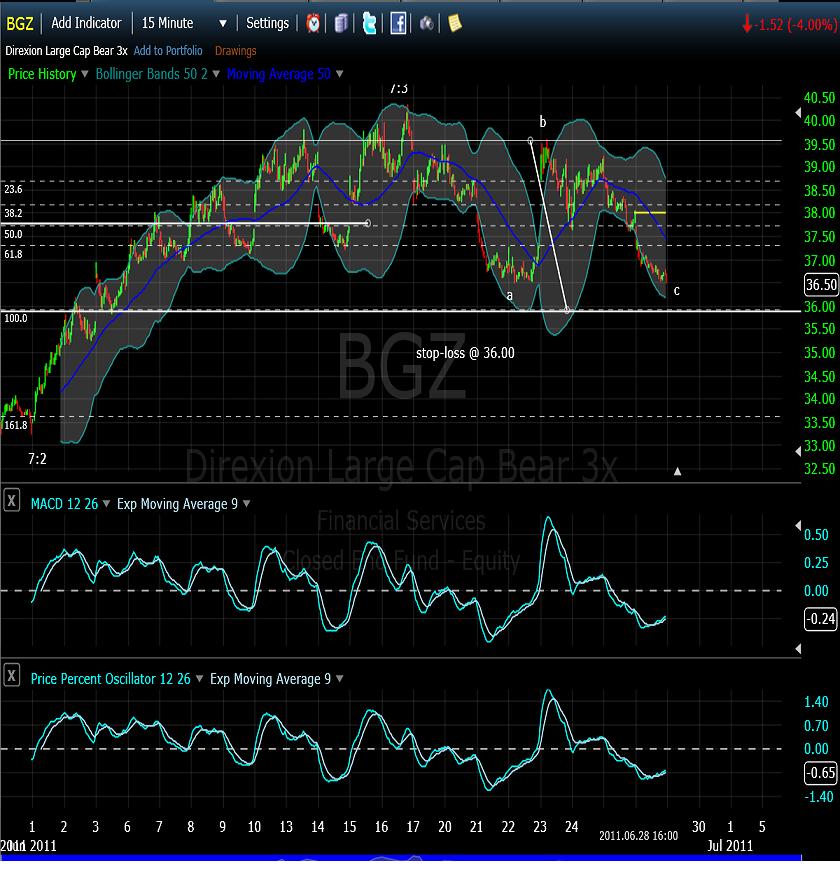Open the yellow sticky note icon
Viewport: 840px width, 877px height.
click(455, 23)
